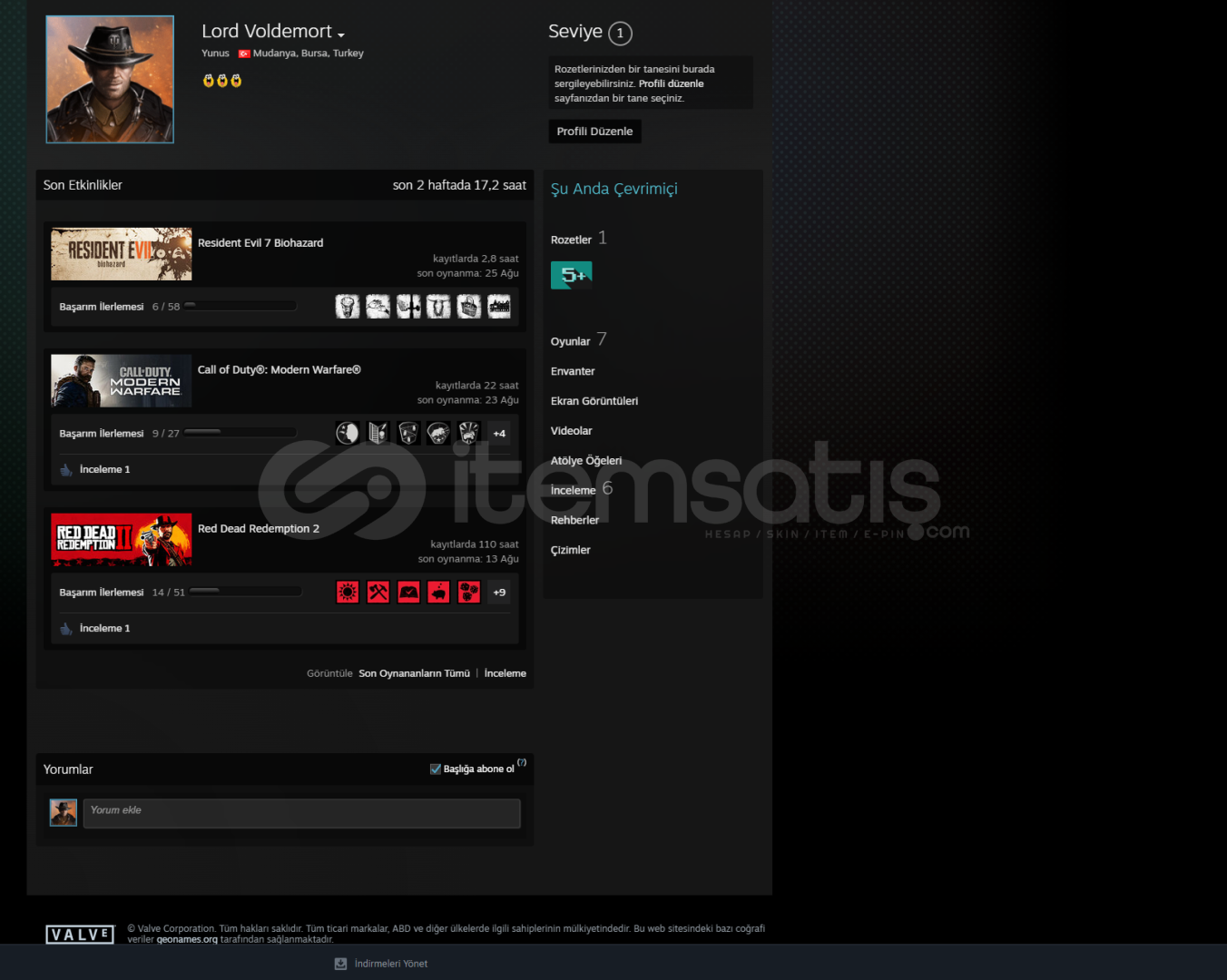The width and height of the screenshot is (1227, 980).
Task: Click the fifth Resident Evil 7 achievement icon
Action: pyautogui.click(x=469, y=307)
